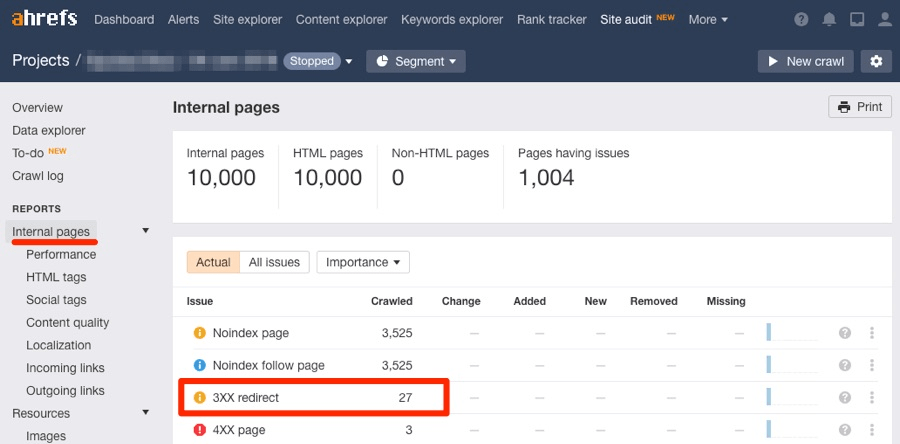Viewport: 900px width, 444px height.
Task: Click the New crawl button
Action: pos(805,61)
